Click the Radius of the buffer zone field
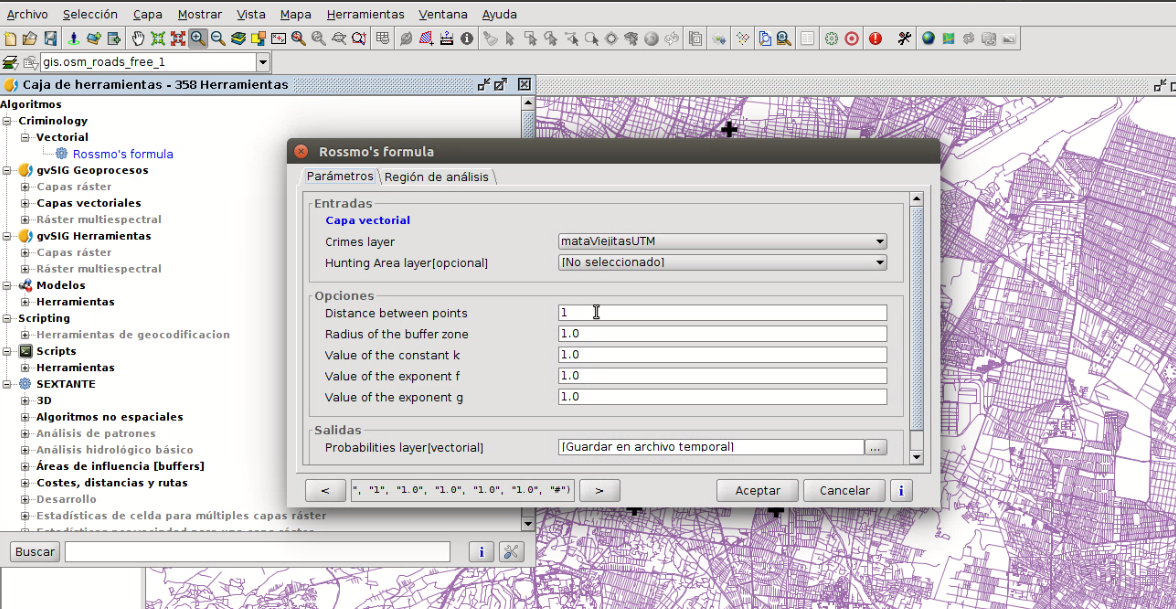 point(722,334)
